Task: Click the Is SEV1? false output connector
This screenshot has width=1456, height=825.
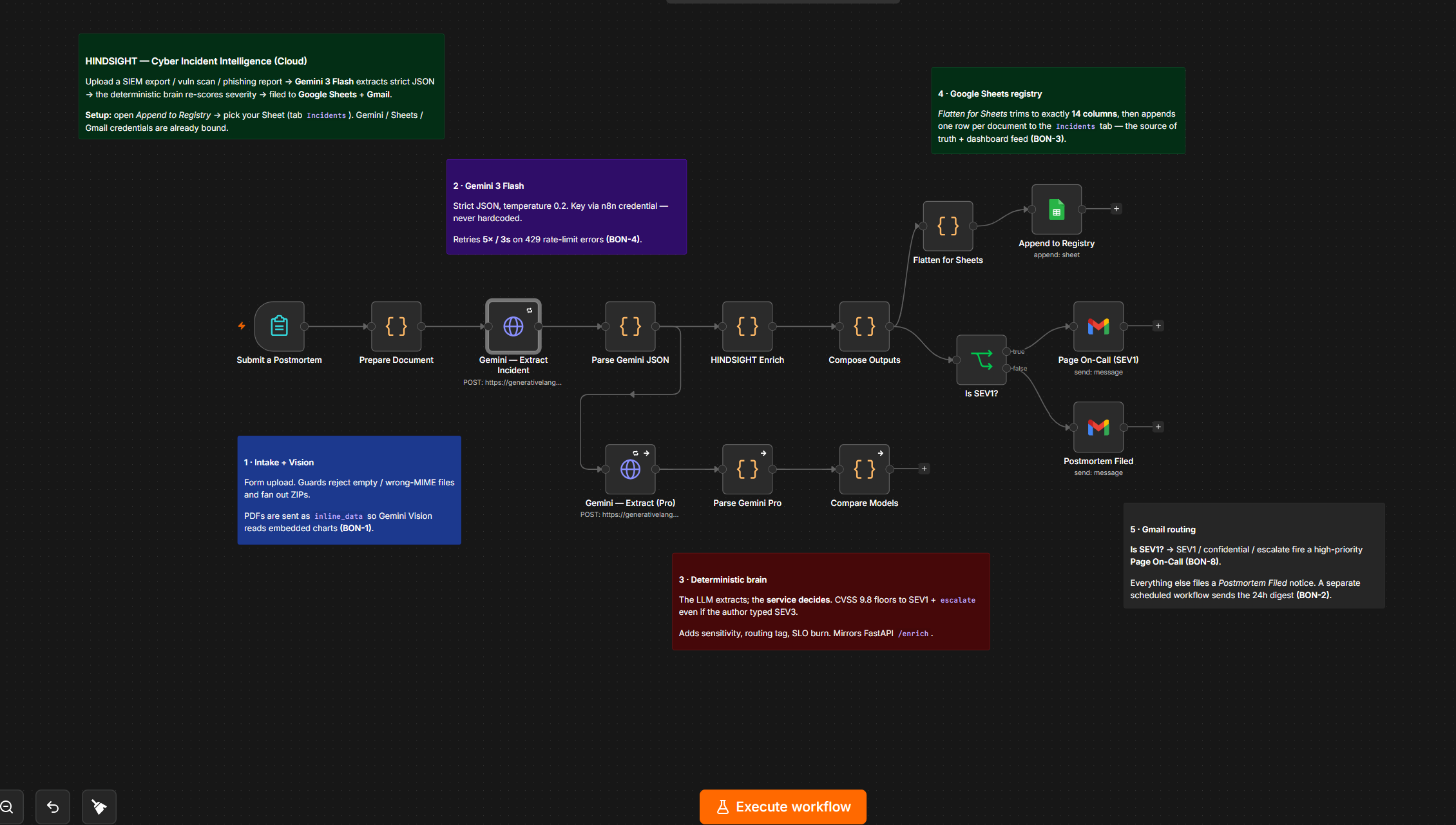Action: click(x=1006, y=368)
